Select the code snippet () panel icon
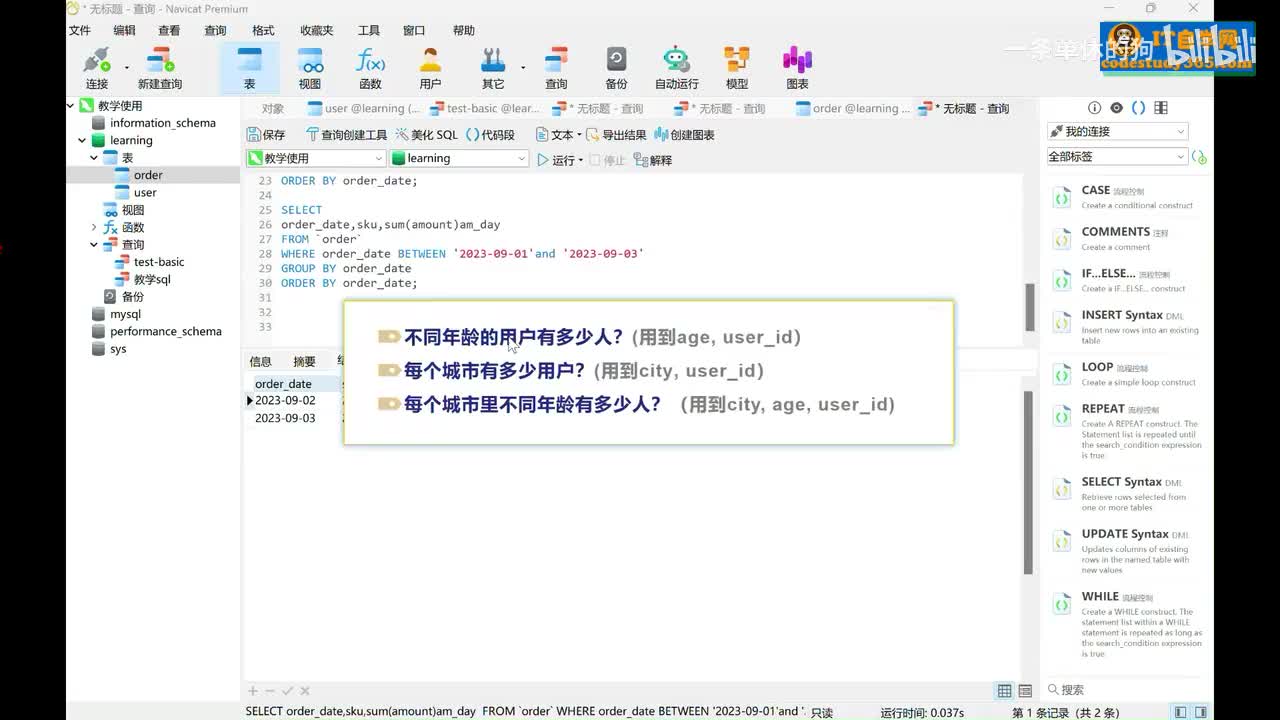 1138,108
